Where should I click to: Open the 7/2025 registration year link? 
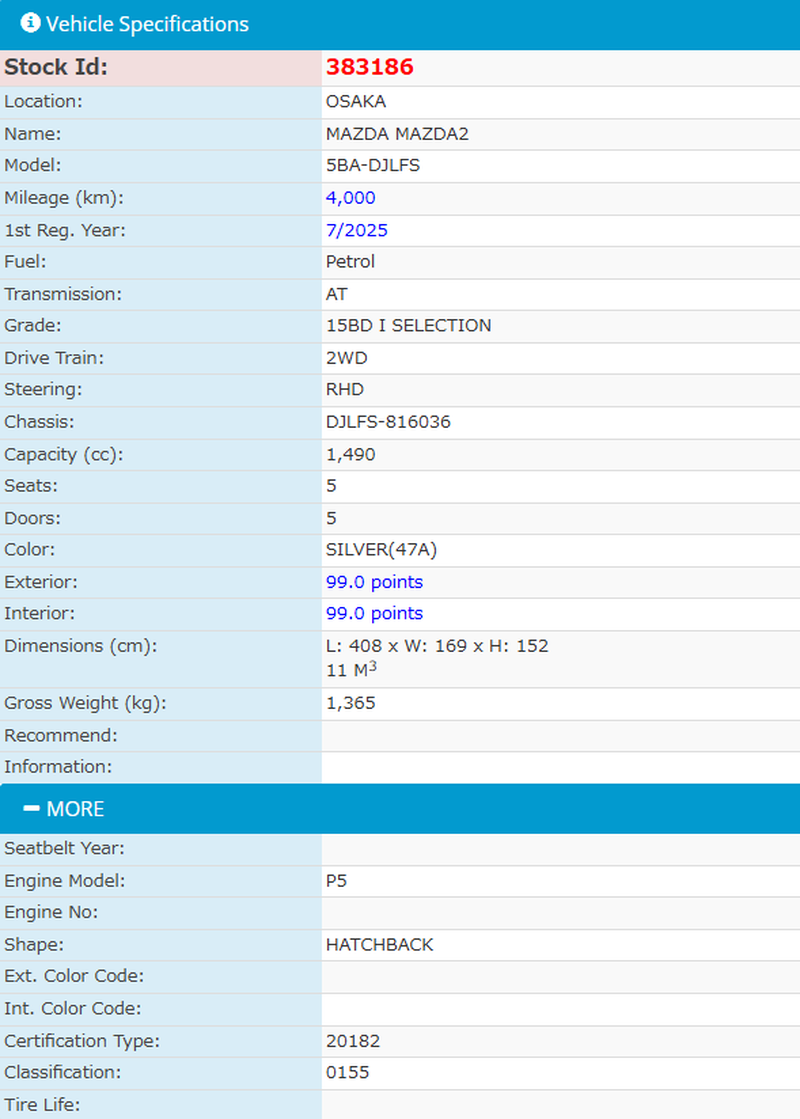(357, 231)
